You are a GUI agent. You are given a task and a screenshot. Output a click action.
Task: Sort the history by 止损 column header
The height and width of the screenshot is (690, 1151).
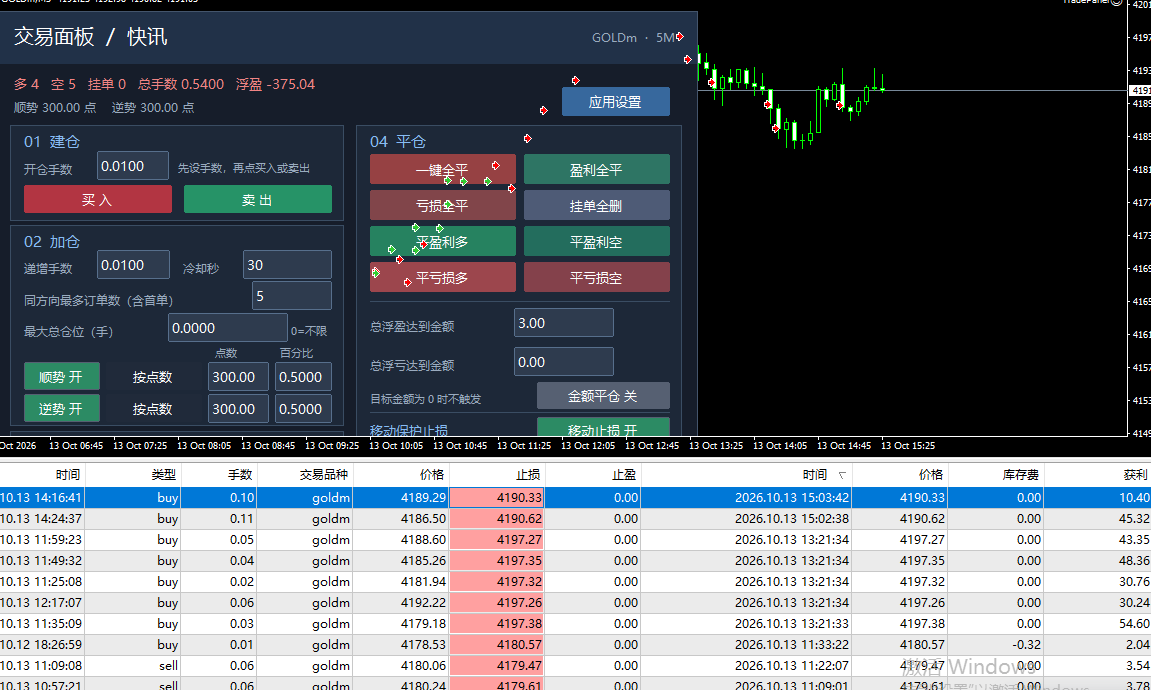(497, 475)
